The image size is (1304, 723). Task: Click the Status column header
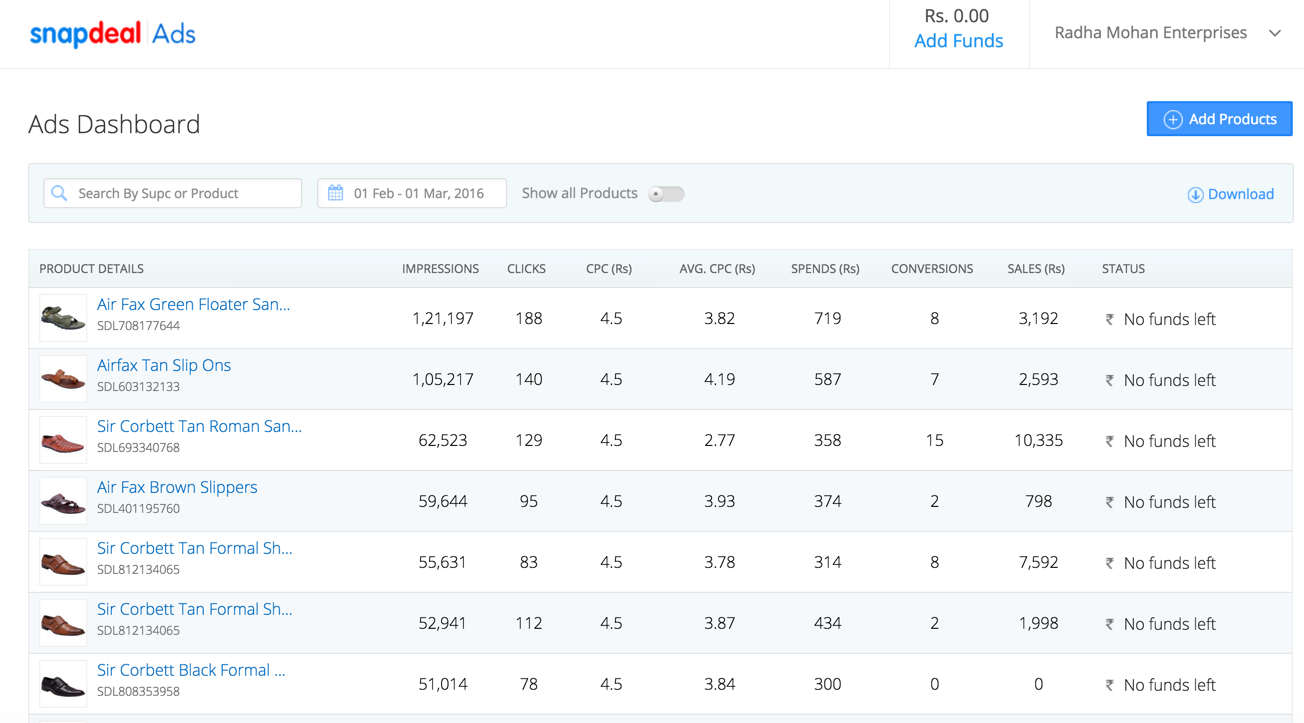[x=1123, y=269]
